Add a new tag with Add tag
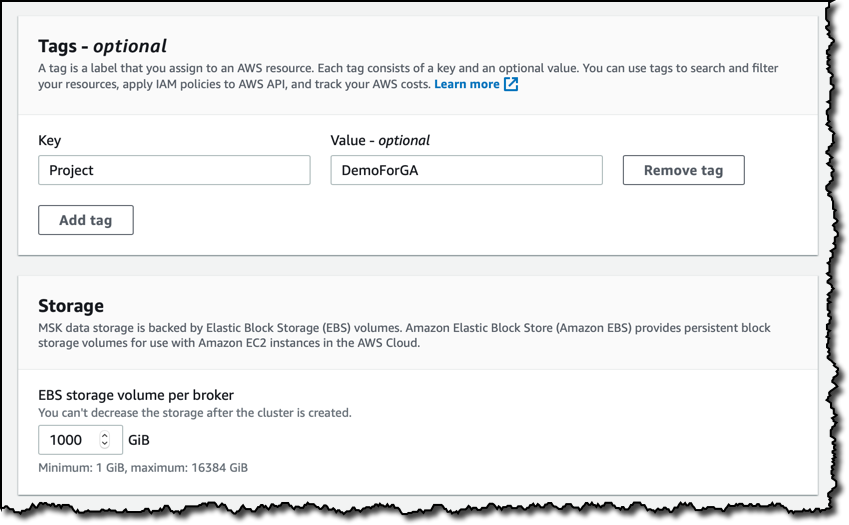 (x=86, y=220)
